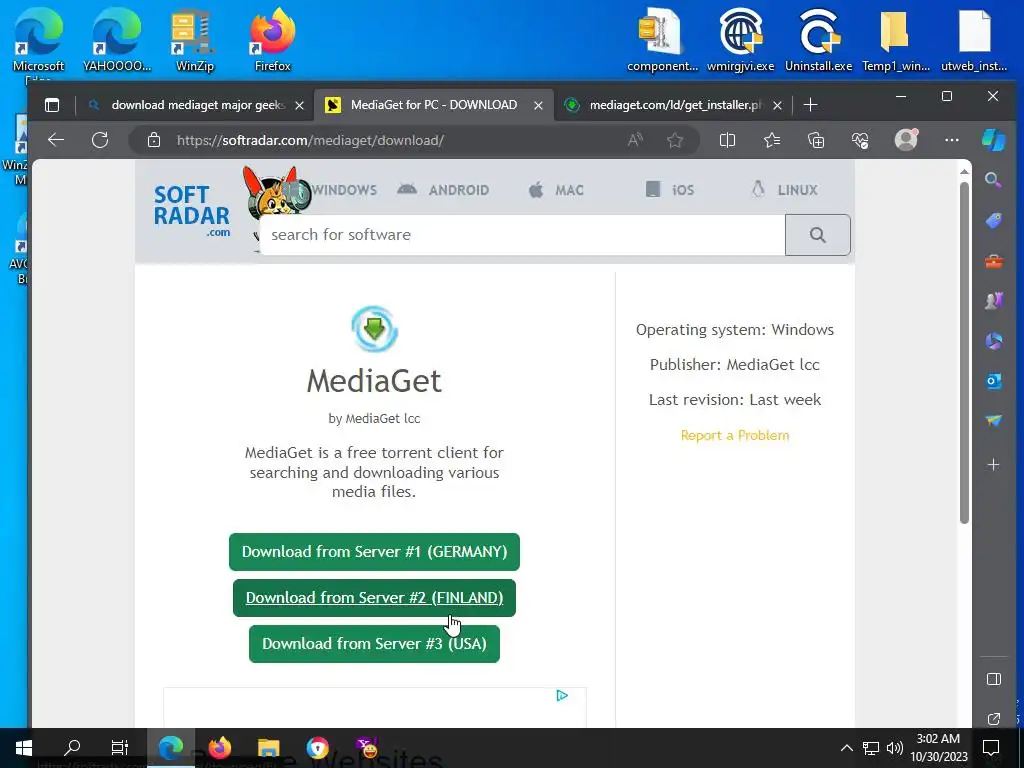Click the MediaGet app logo image
The height and width of the screenshot is (768, 1024).
coord(374,328)
